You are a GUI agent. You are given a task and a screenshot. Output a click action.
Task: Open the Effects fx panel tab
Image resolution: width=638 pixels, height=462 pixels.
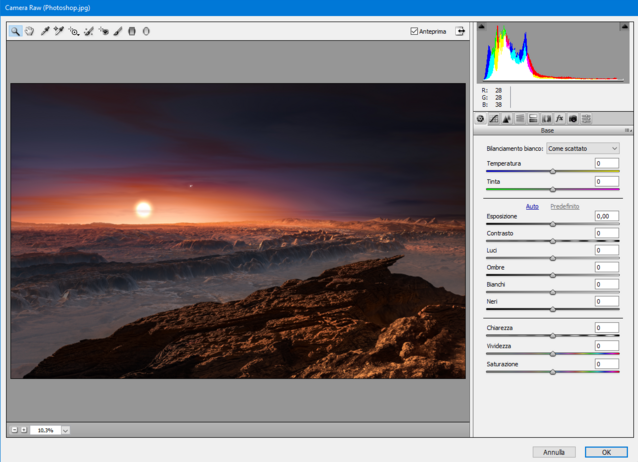pyautogui.click(x=559, y=119)
